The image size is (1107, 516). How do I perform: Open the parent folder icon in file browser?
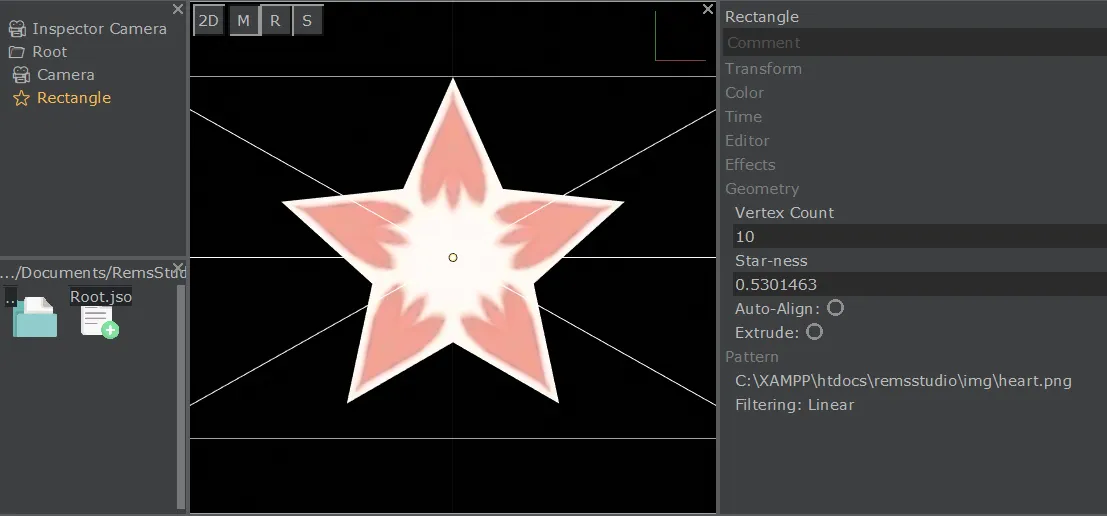pyautogui.click(x=35, y=316)
